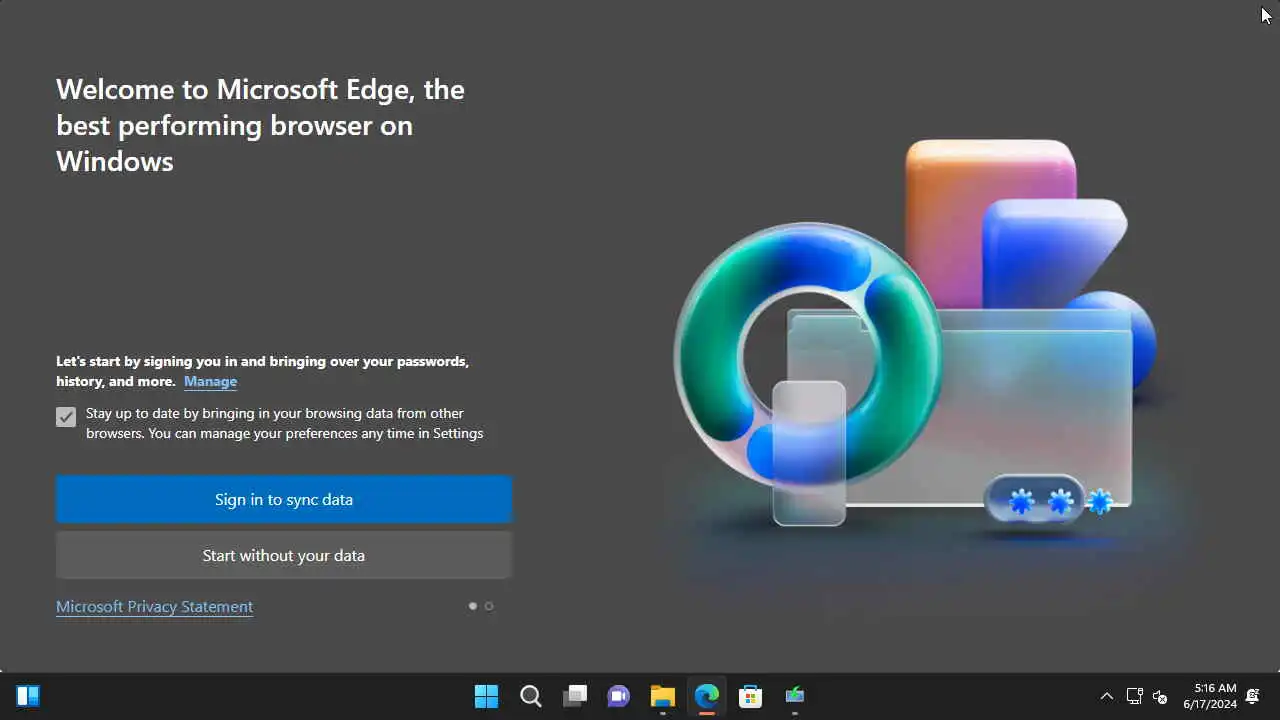Launch the Chat app from the taskbar
The image size is (1280, 720).
[x=619, y=696]
